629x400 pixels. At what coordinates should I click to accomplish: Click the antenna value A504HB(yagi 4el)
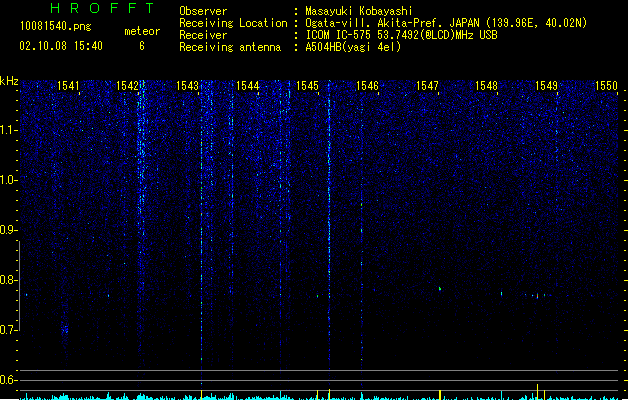353,47
